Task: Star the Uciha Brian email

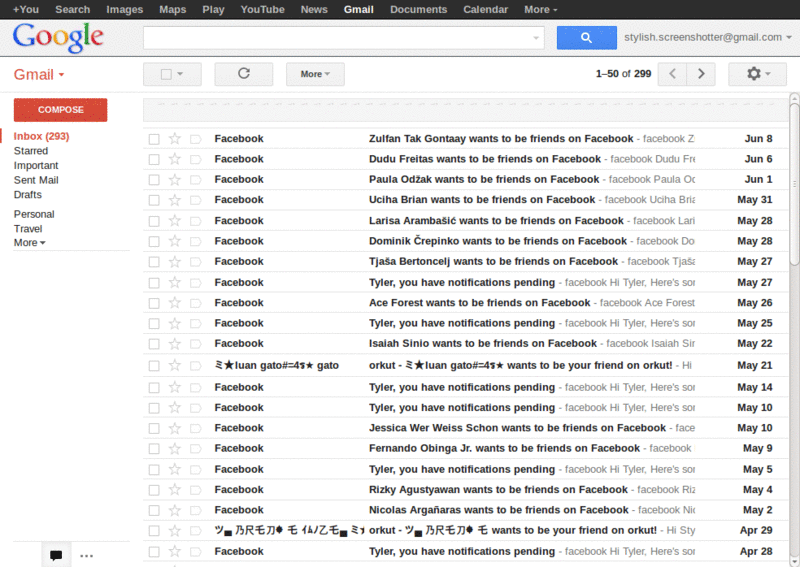Action: tap(174, 200)
